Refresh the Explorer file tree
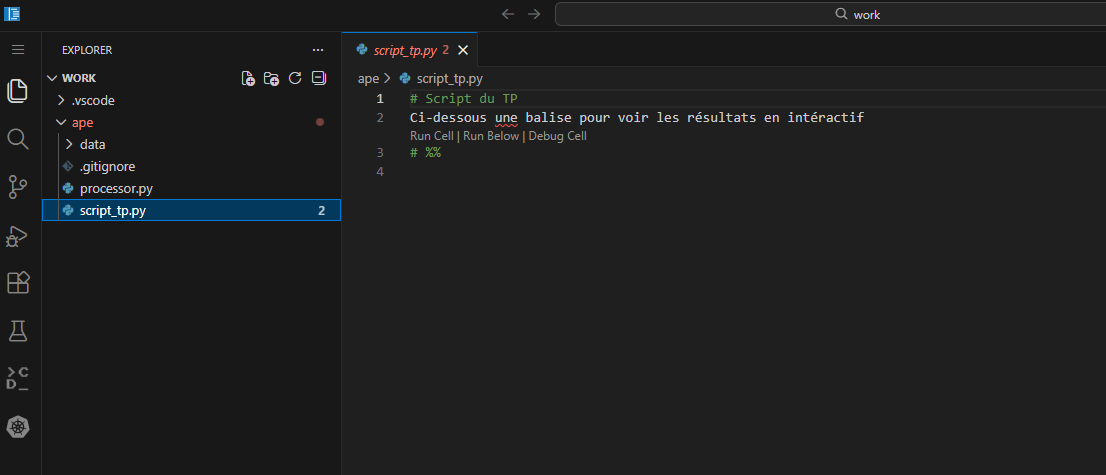Screen dimensions: 1106x475 [x=295, y=78]
